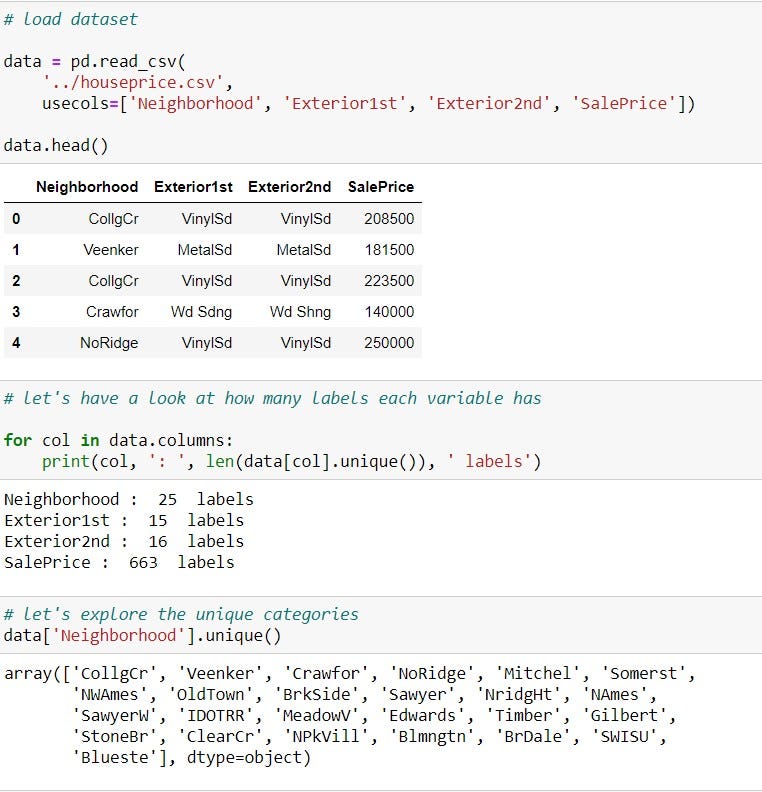Click 'SWISU' in the array output

click(x=625, y=736)
